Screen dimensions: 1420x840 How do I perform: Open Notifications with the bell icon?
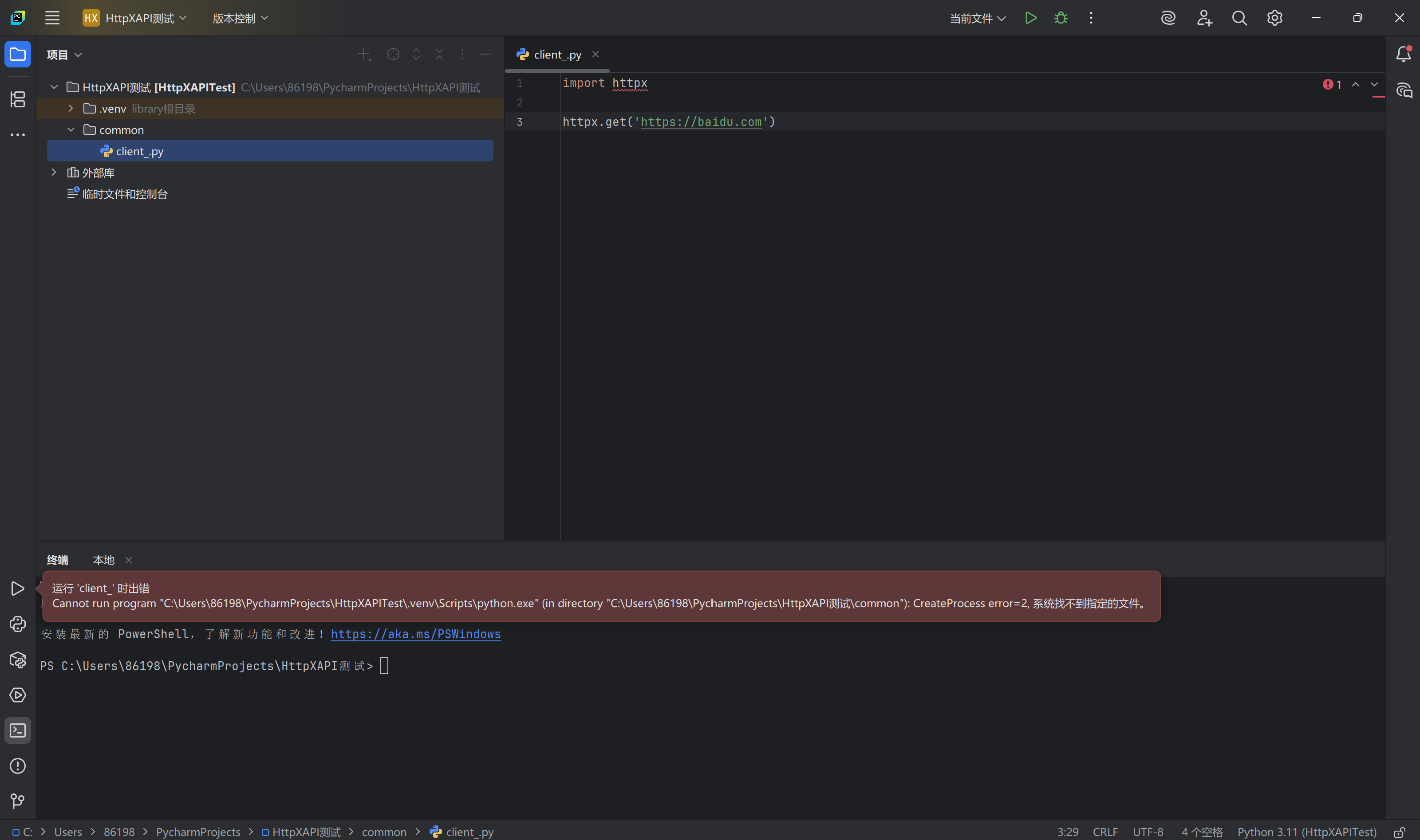1404,54
